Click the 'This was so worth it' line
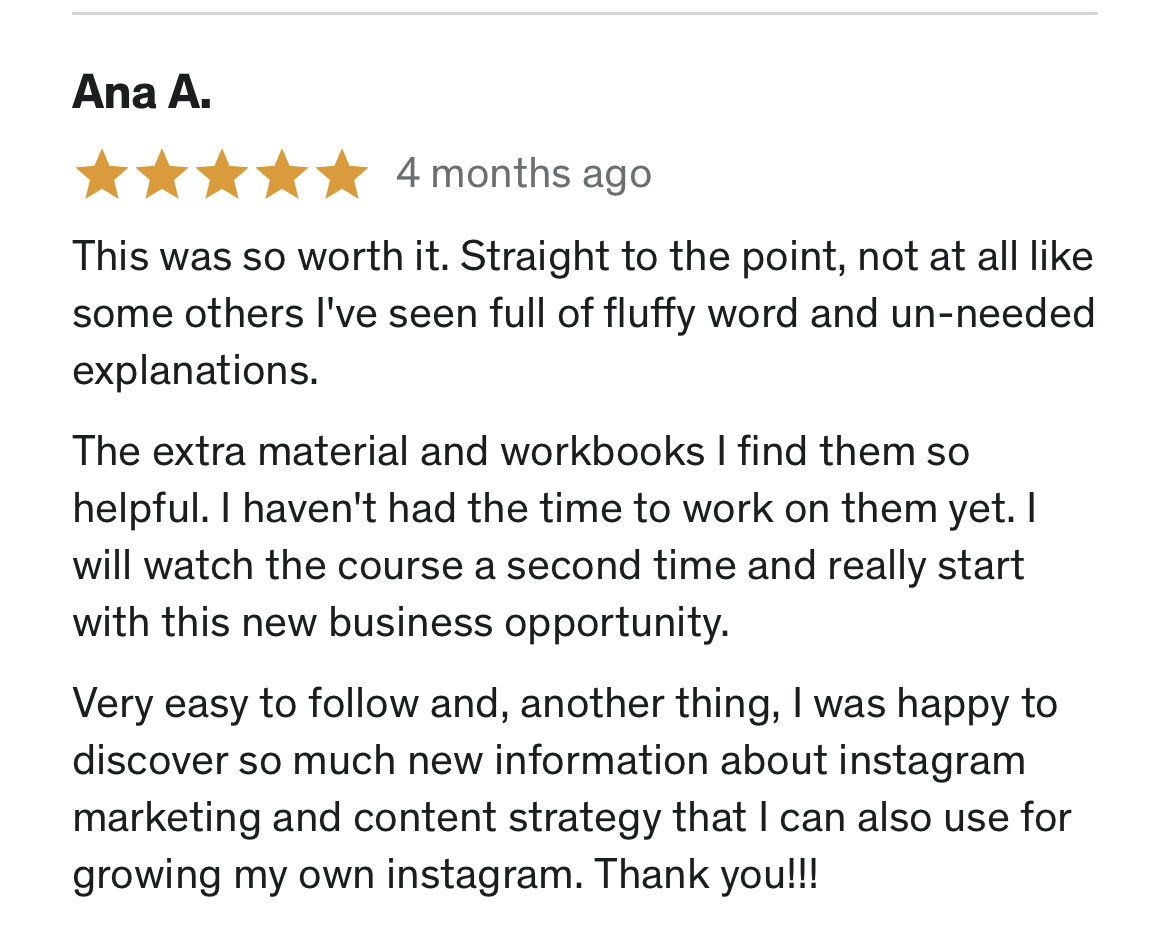1170x928 pixels. click(583, 257)
